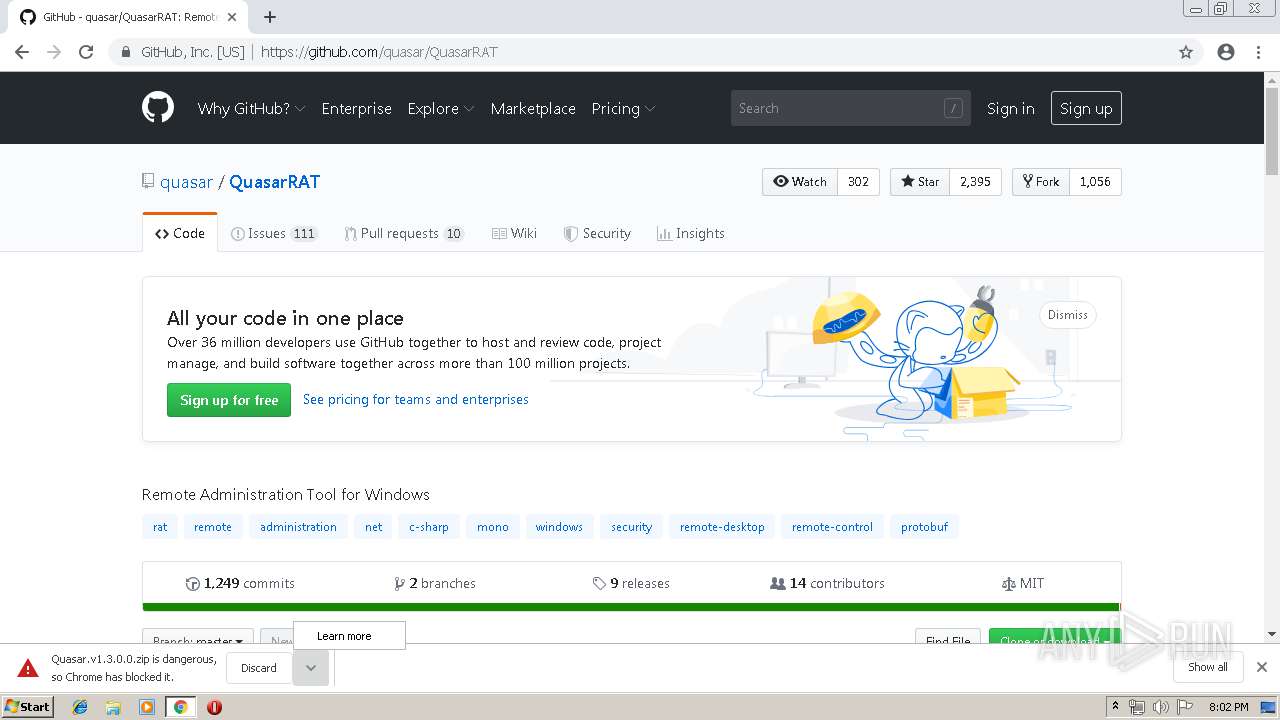
Task: Open Internet Explorer from taskbar
Action: [80, 707]
